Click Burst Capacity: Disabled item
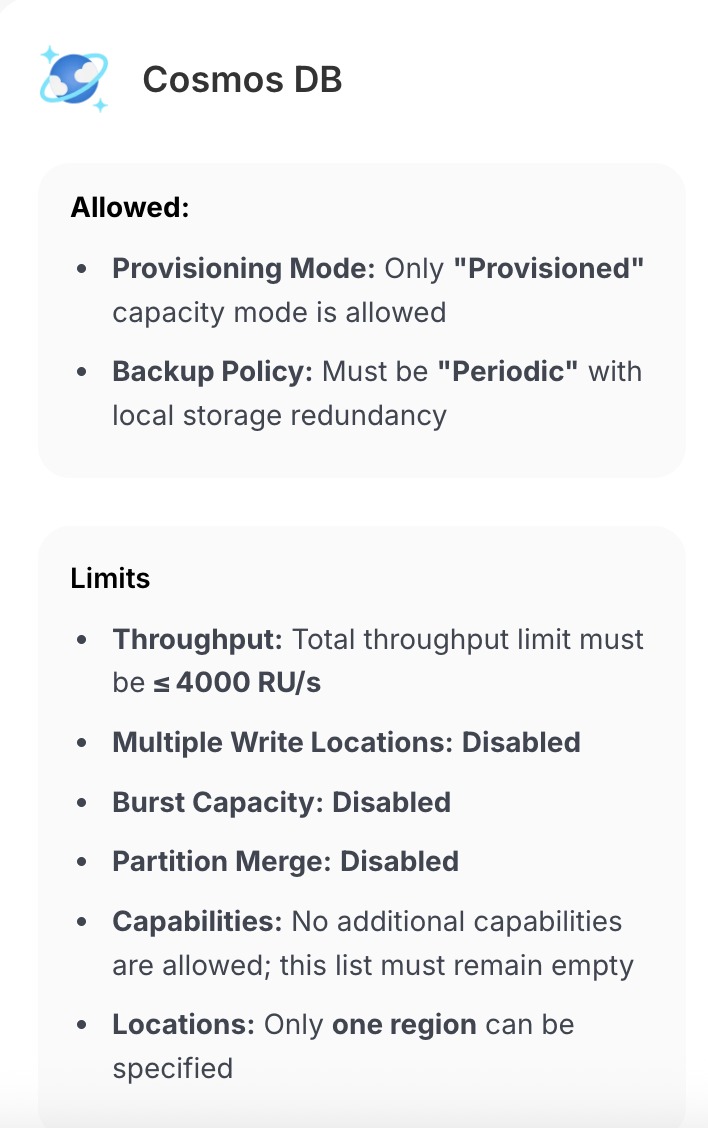 point(281,802)
